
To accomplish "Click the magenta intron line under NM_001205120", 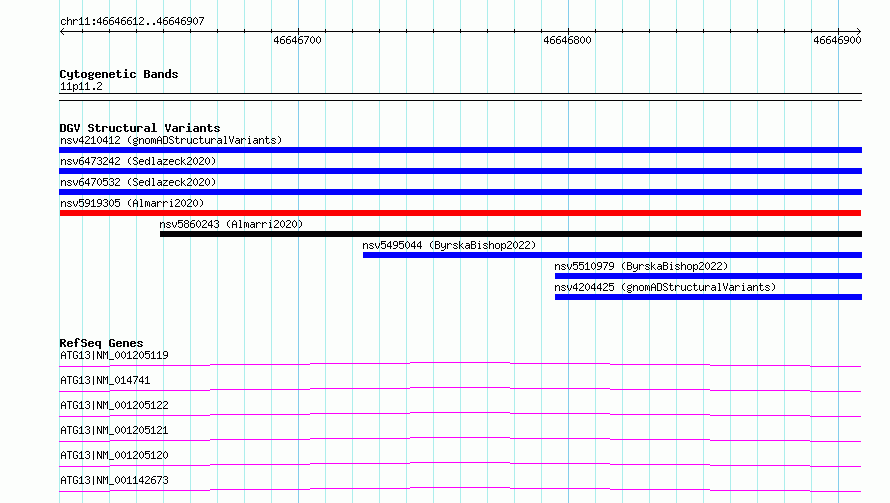I will 460,463.
